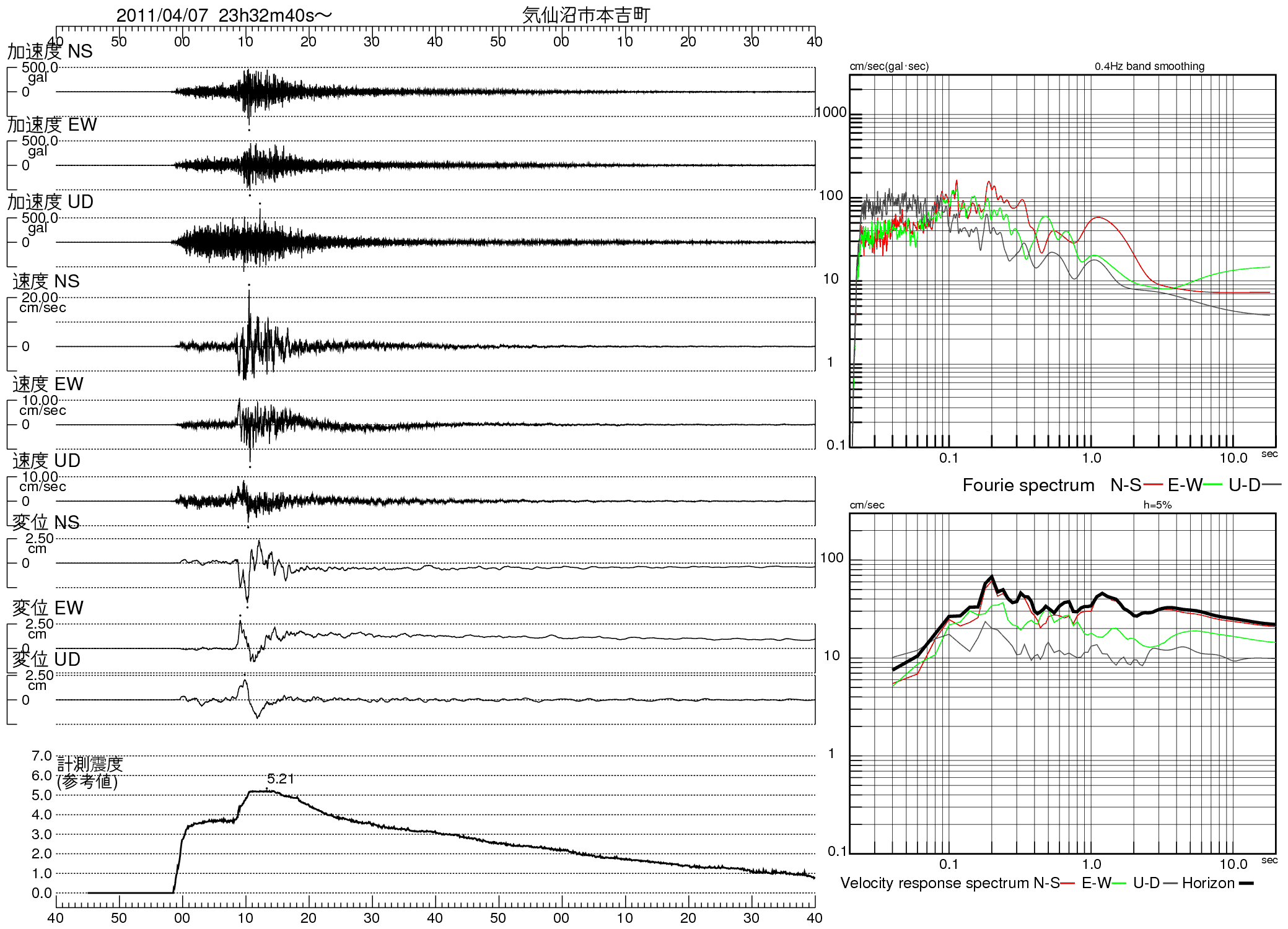Click the green E-W legend line of Fourier spectrum

[x=1213, y=484]
